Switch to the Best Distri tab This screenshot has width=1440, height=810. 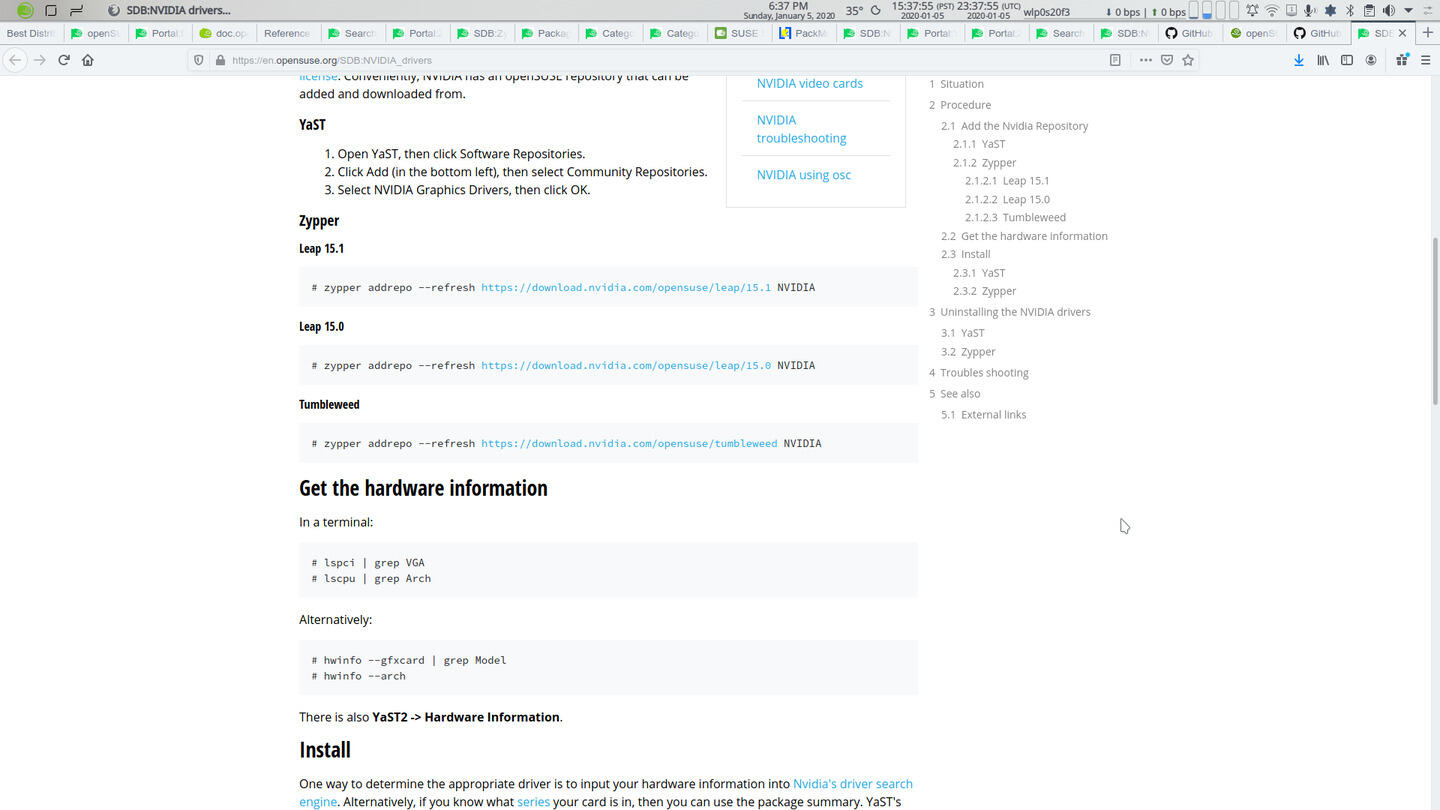click(x=32, y=33)
